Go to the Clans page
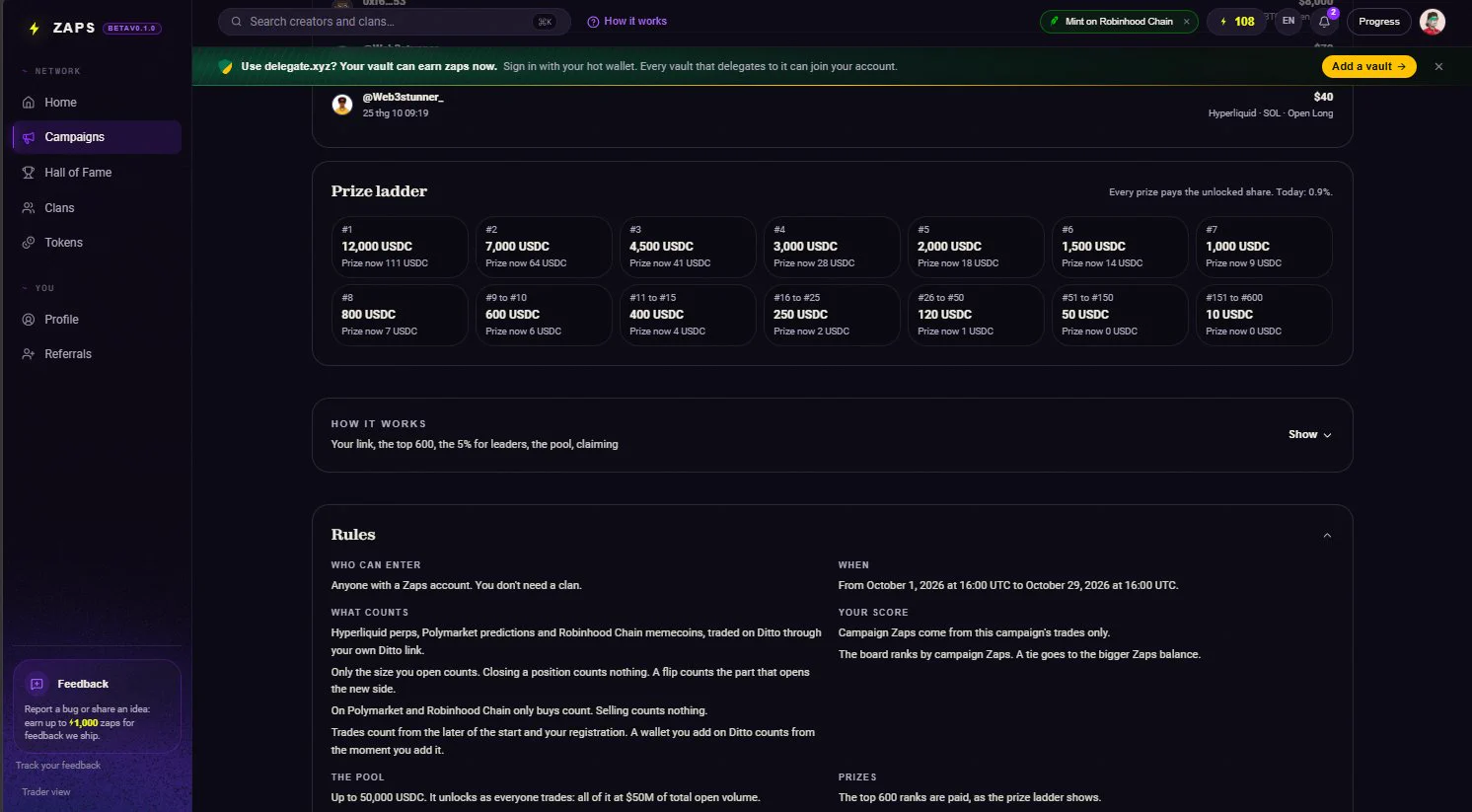Viewport: 1472px width, 812px height. 97,208
